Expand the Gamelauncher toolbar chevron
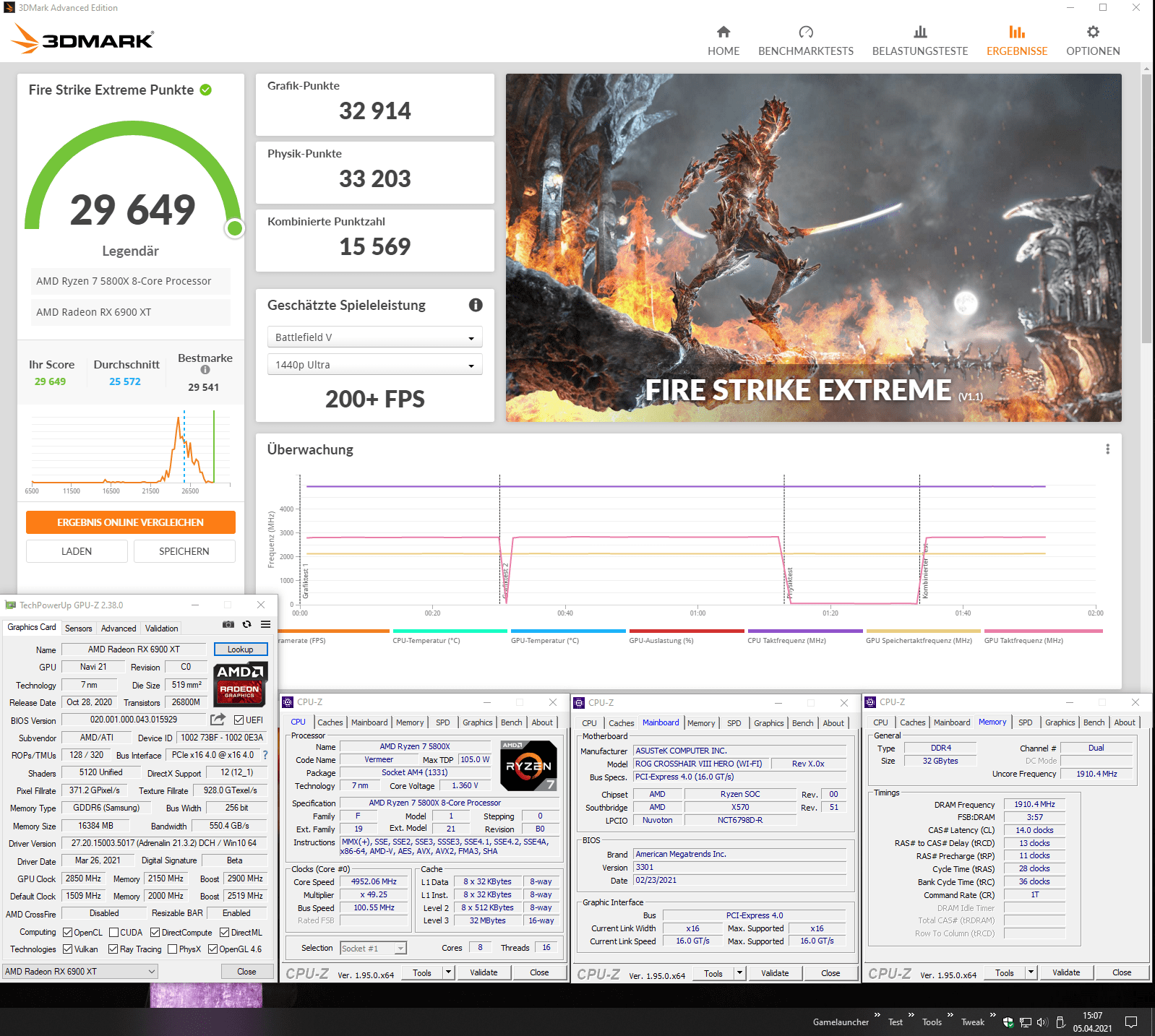This screenshot has height=1036, width=1155. tap(877, 1015)
